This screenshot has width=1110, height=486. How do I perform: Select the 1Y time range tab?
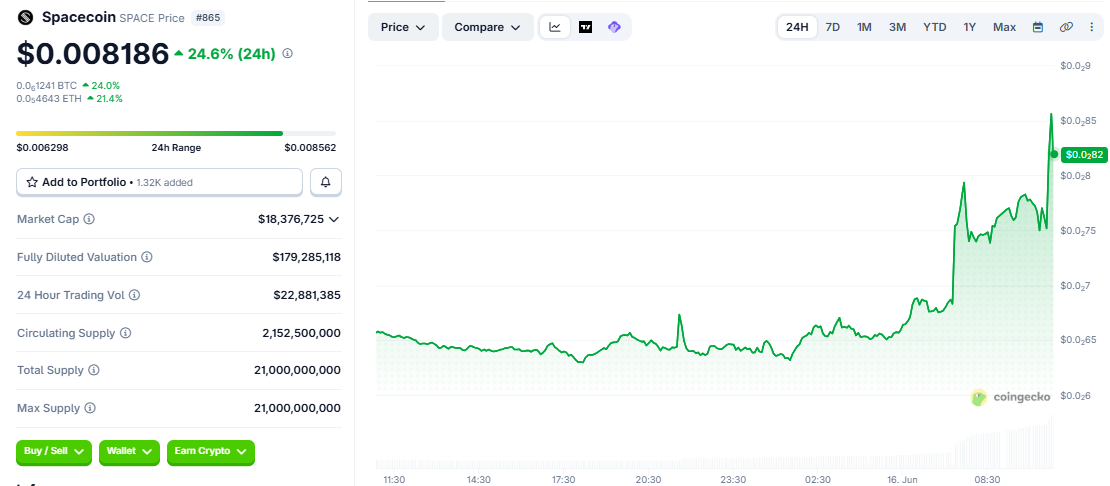pos(969,27)
